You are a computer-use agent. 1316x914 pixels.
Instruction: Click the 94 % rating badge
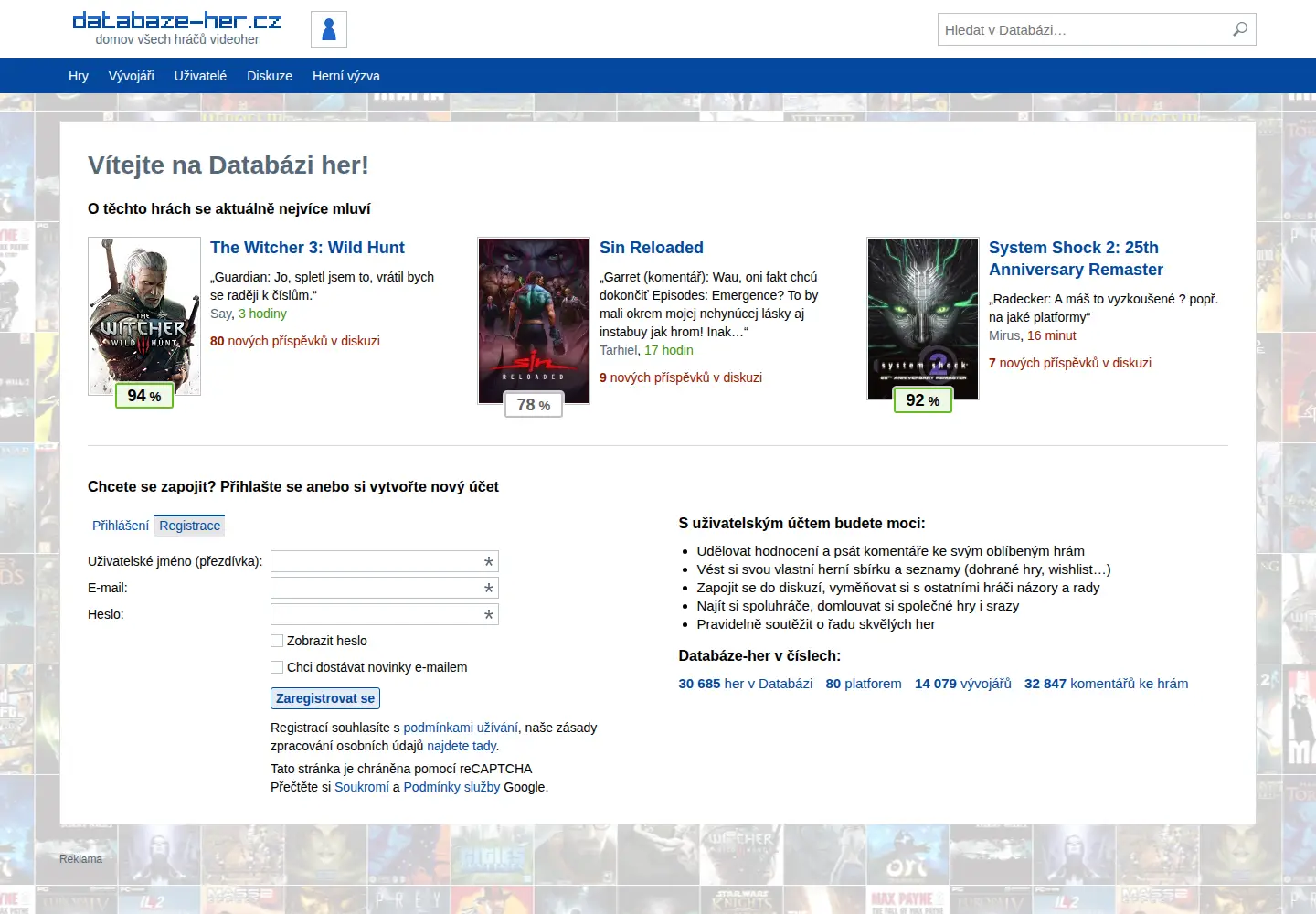144,396
